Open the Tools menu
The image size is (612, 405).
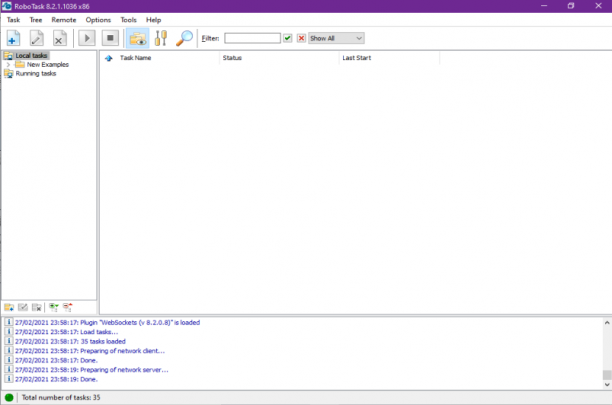tap(128, 20)
